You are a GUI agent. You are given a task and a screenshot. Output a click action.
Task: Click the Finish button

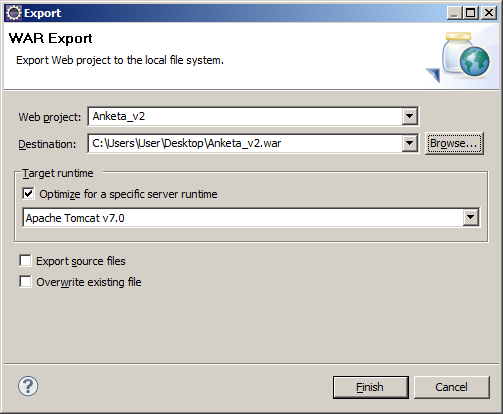(x=370, y=387)
